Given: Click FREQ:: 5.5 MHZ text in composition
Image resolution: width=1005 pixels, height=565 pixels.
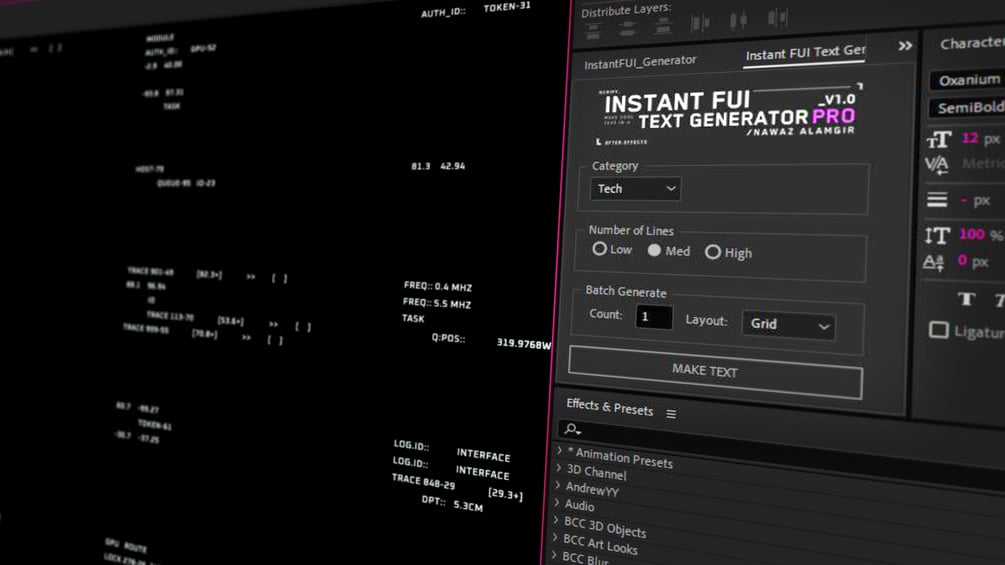Looking at the screenshot, I should point(436,303).
